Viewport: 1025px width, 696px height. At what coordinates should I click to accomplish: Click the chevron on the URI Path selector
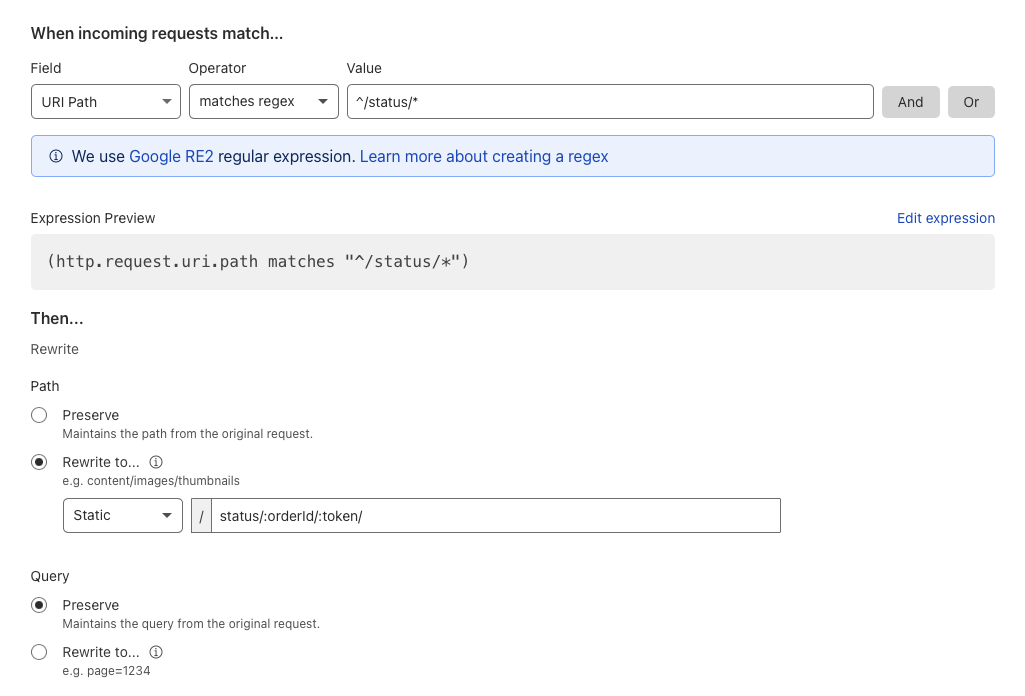point(167,101)
